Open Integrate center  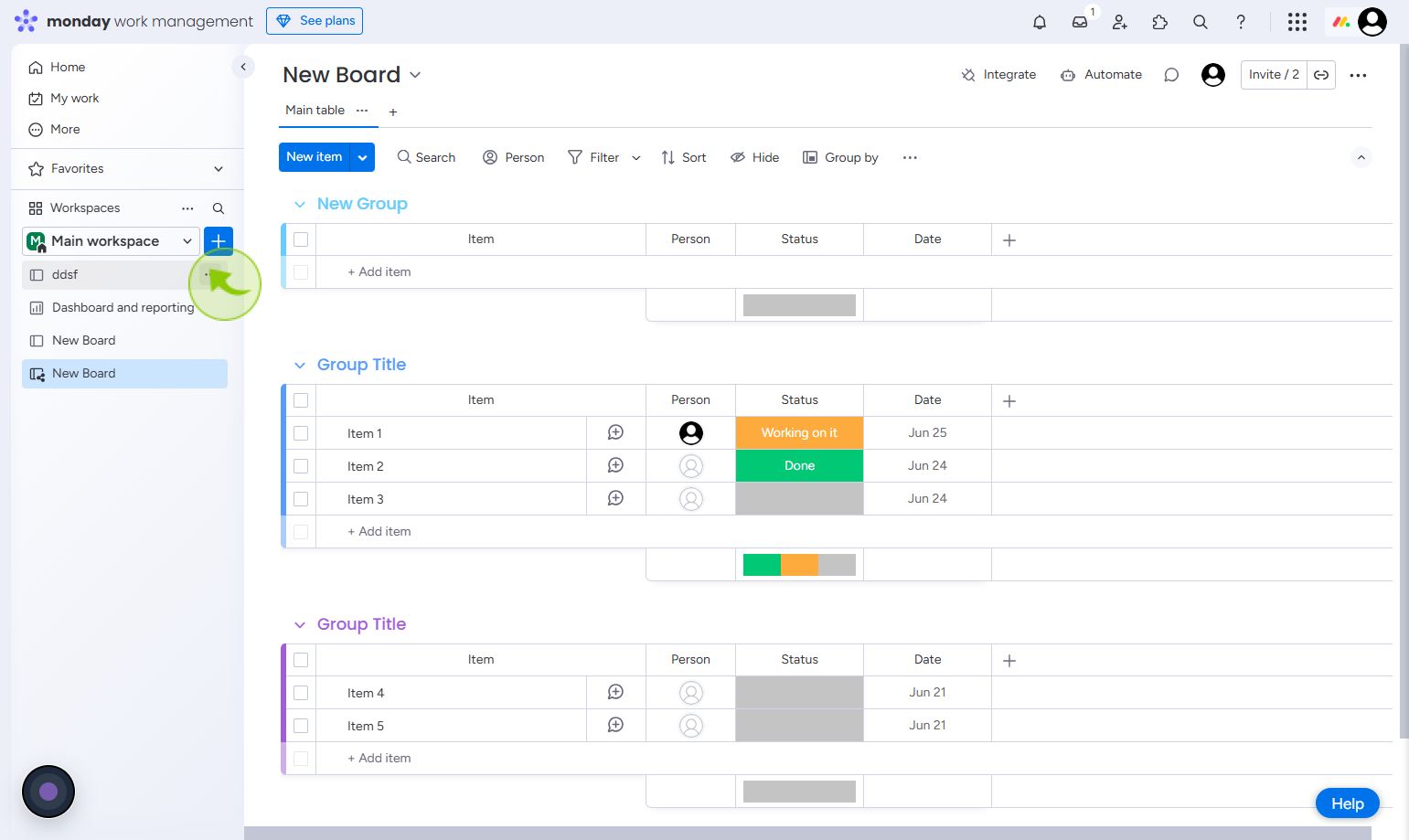click(998, 75)
